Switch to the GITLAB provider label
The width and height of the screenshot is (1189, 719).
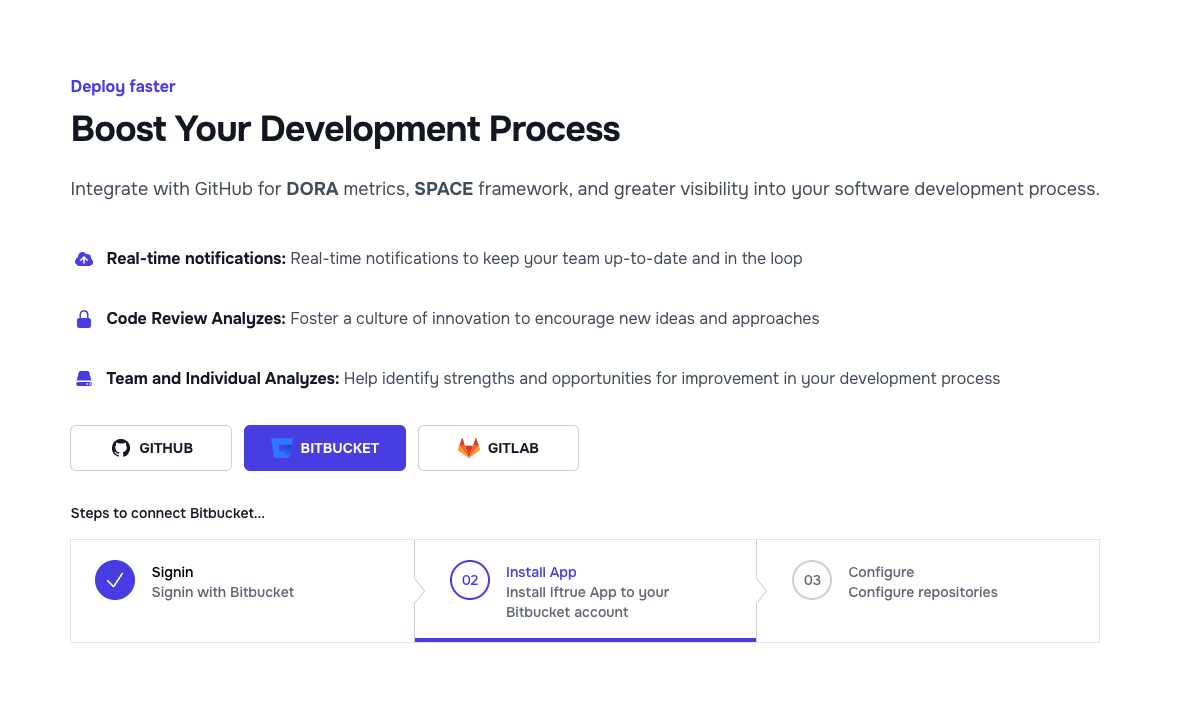(x=513, y=448)
